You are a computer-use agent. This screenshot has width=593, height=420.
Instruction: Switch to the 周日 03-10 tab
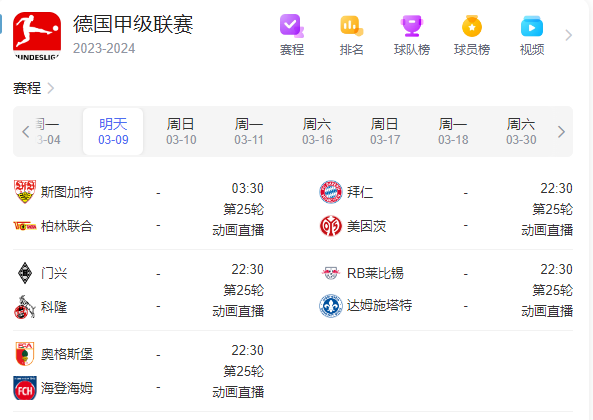pos(181,132)
